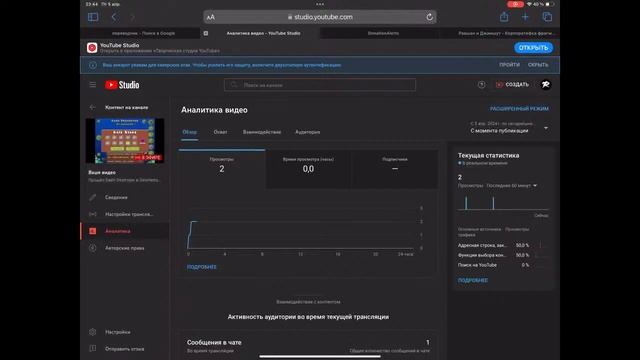Screen dimensions: 640x360
Task: Click the studio.youtube.com address field
Action: 320,17
